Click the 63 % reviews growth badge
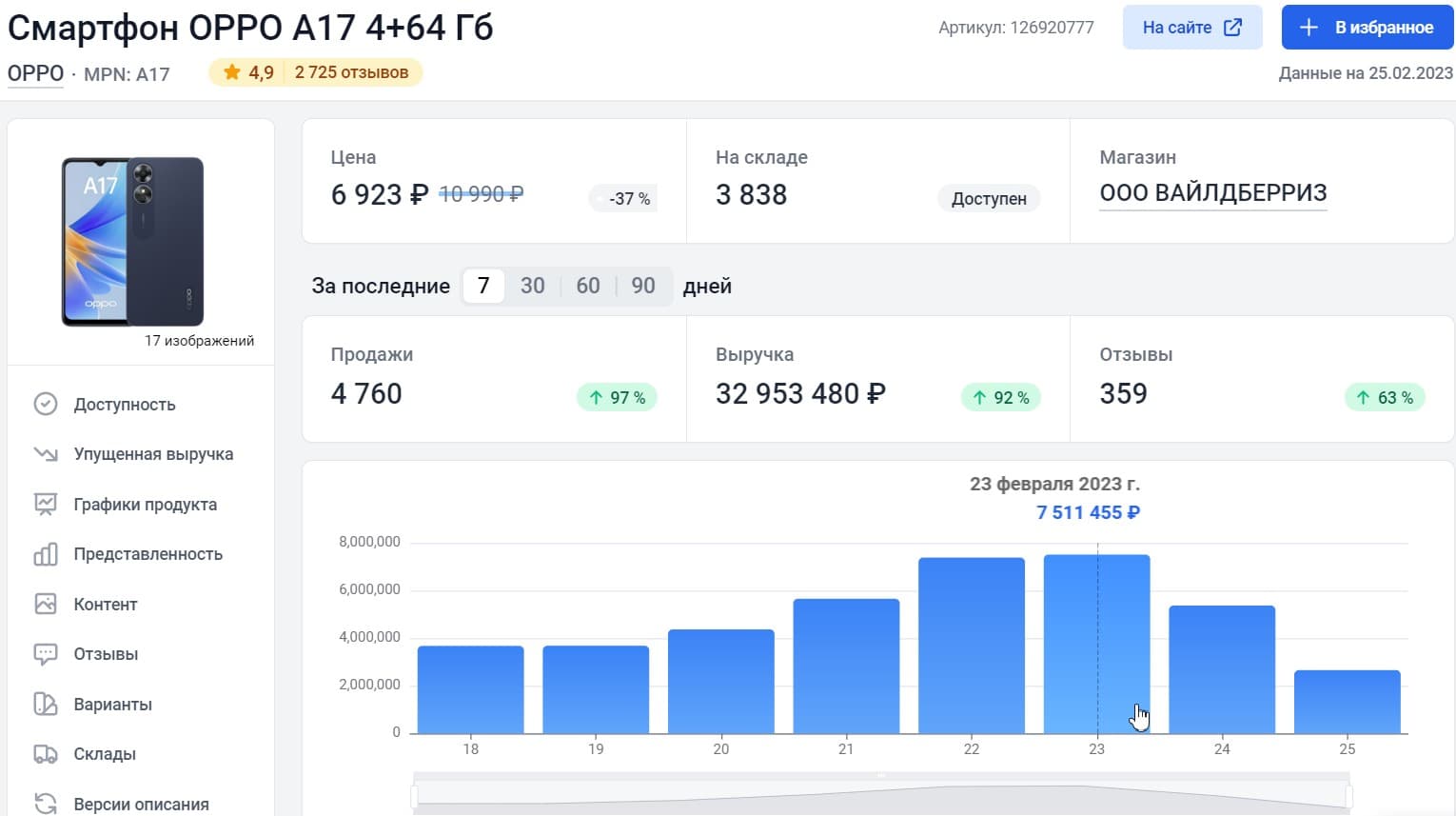Screen dimensions: 1456x816 1385,397
